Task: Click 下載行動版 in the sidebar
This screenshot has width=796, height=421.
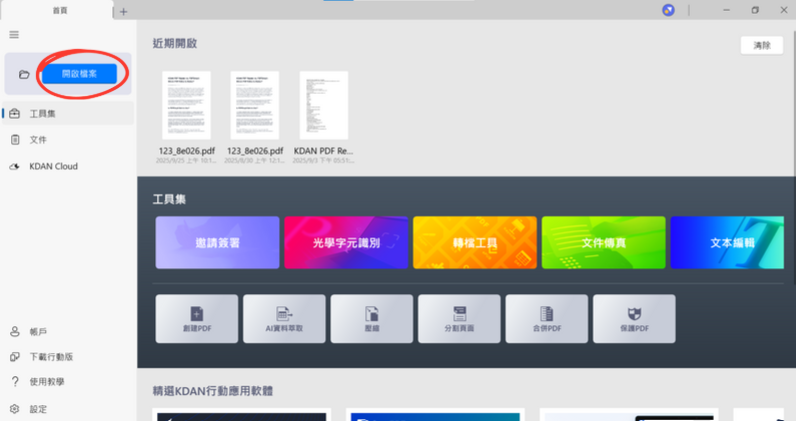Action: click(x=50, y=357)
